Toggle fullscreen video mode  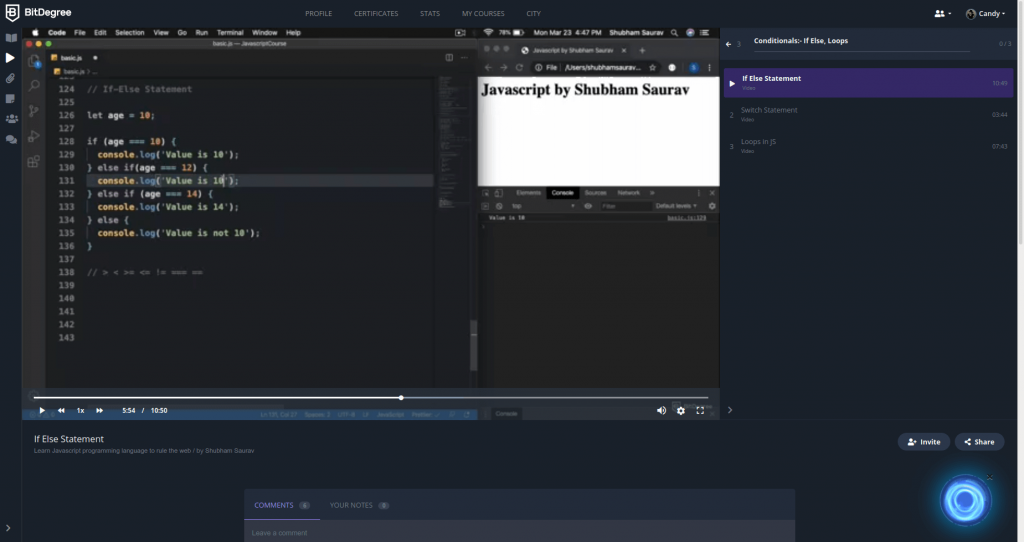tap(700, 410)
